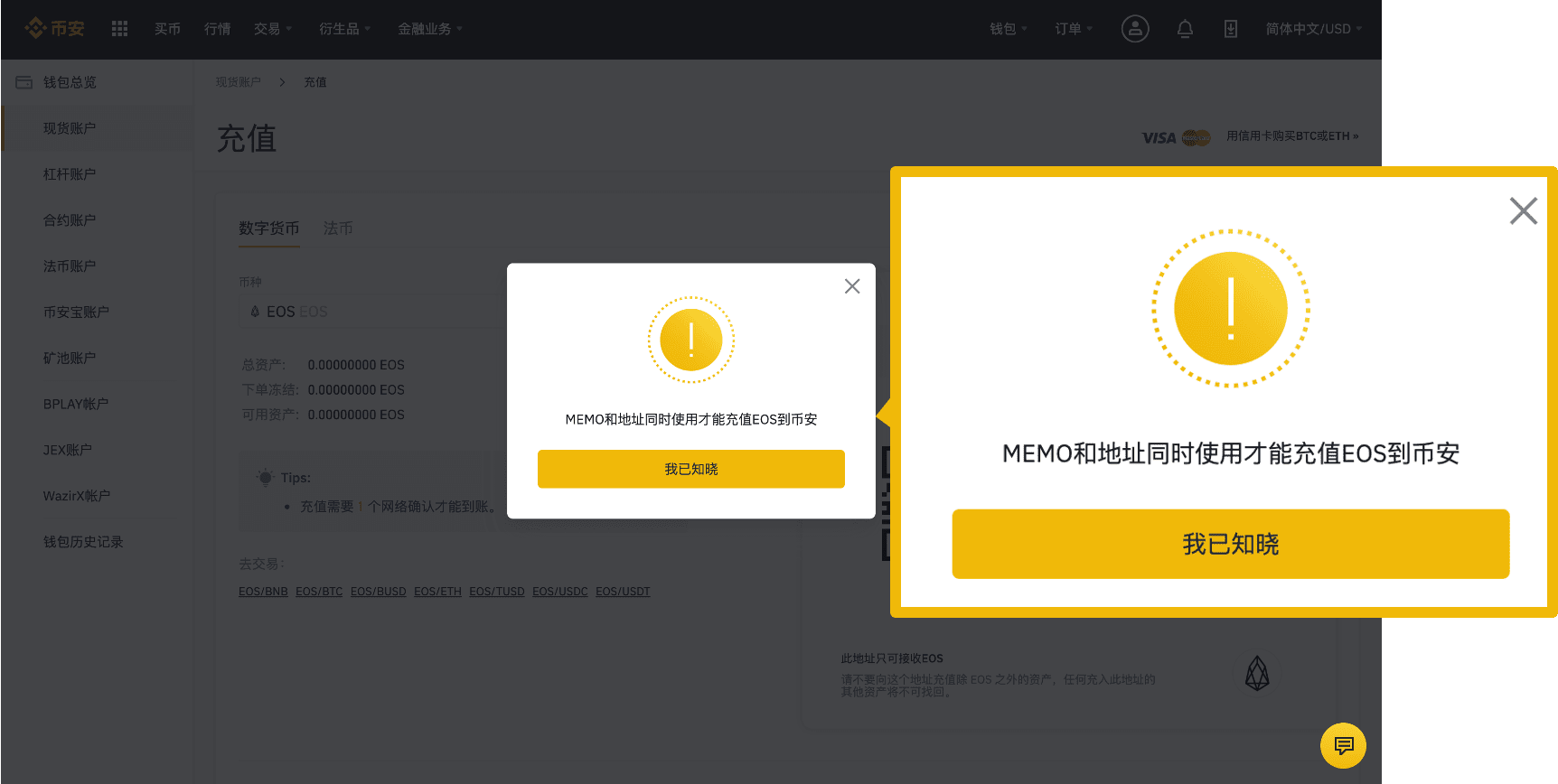Open the EOS/BTC trading pair link
Image resolution: width=1558 pixels, height=784 pixels.
click(x=319, y=592)
